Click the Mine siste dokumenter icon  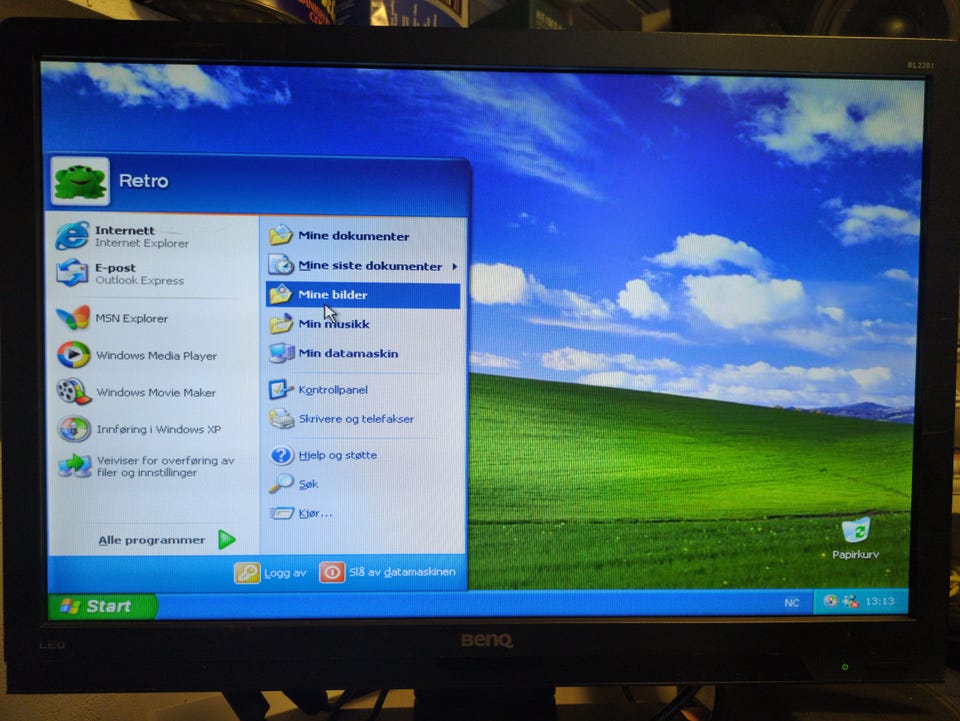tap(281, 264)
